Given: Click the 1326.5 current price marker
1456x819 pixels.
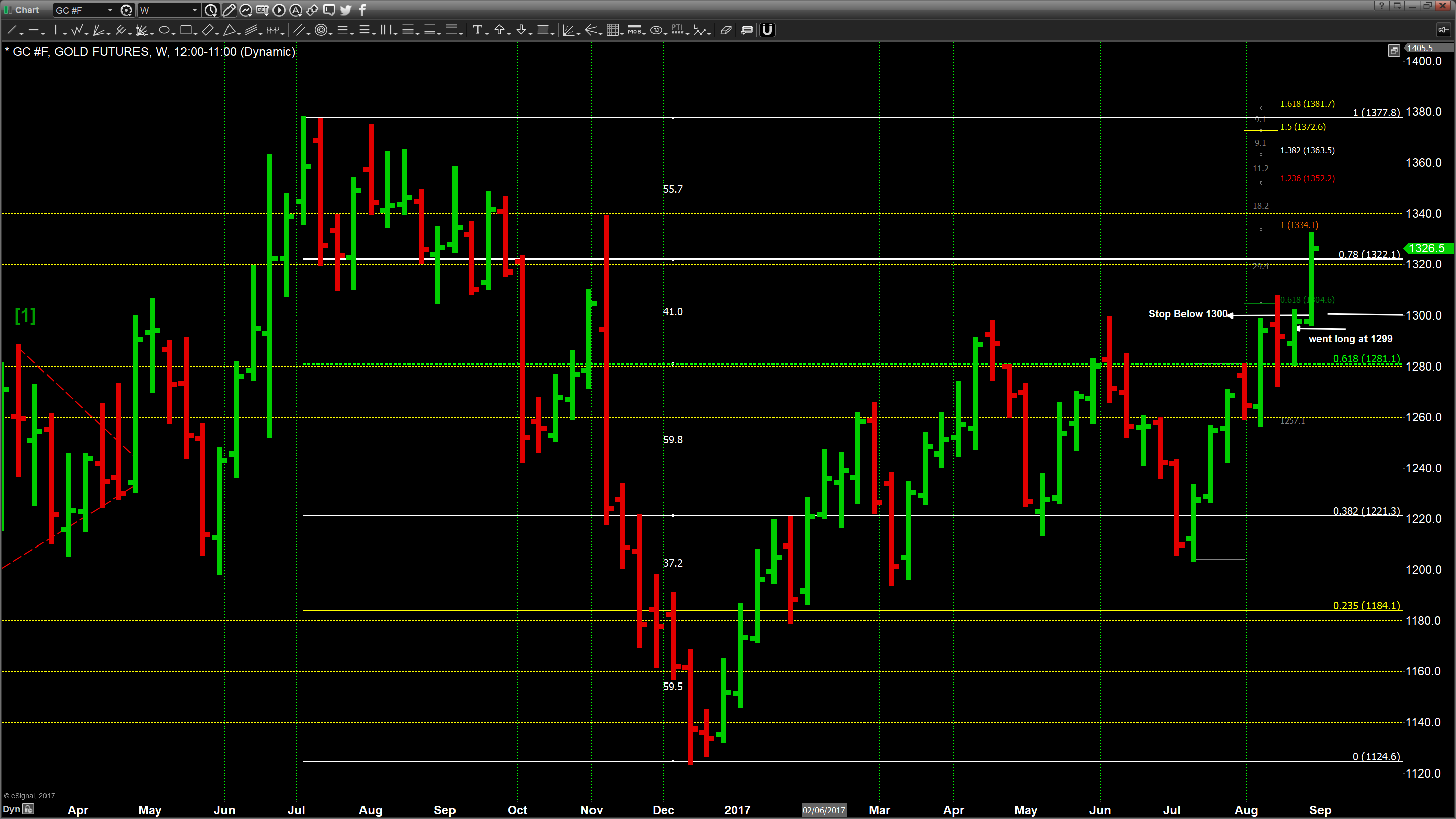Looking at the screenshot, I should click(1428, 248).
